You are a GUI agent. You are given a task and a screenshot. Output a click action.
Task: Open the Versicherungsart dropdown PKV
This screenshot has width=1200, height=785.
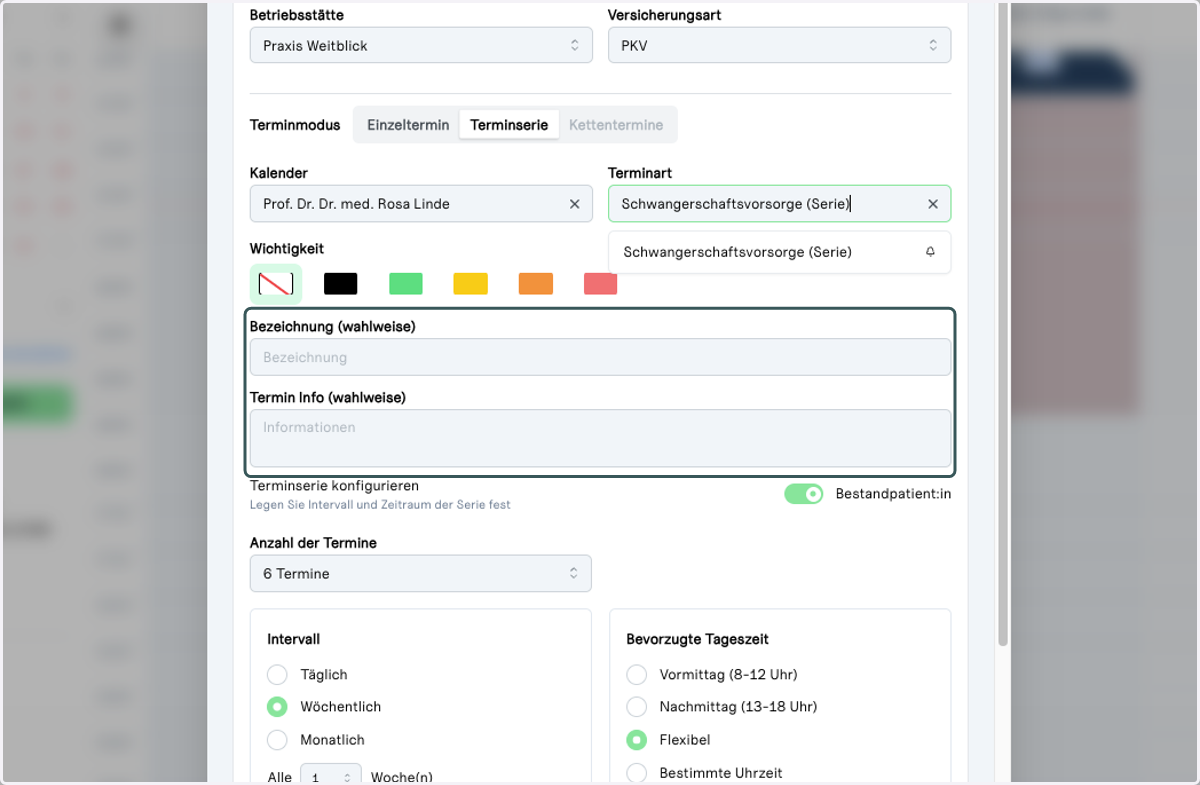(780, 45)
